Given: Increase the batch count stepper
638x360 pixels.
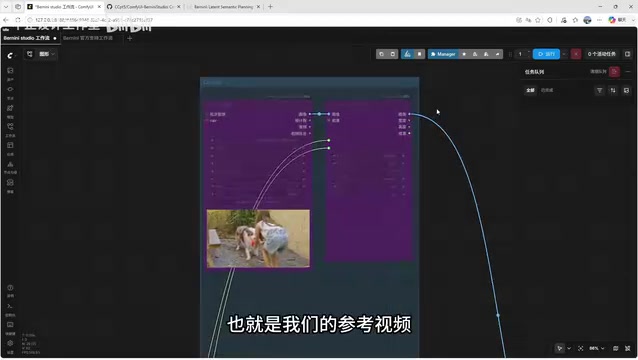Looking at the screenshot, I should 529,52.
